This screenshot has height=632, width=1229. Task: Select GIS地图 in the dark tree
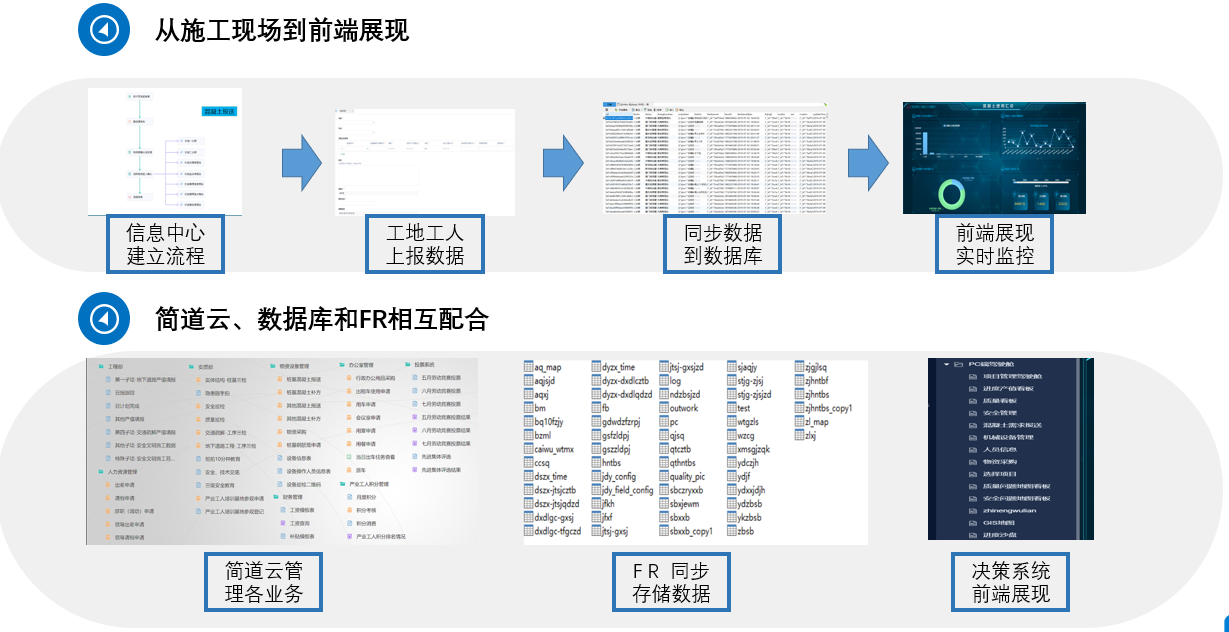pos(1001,522)
